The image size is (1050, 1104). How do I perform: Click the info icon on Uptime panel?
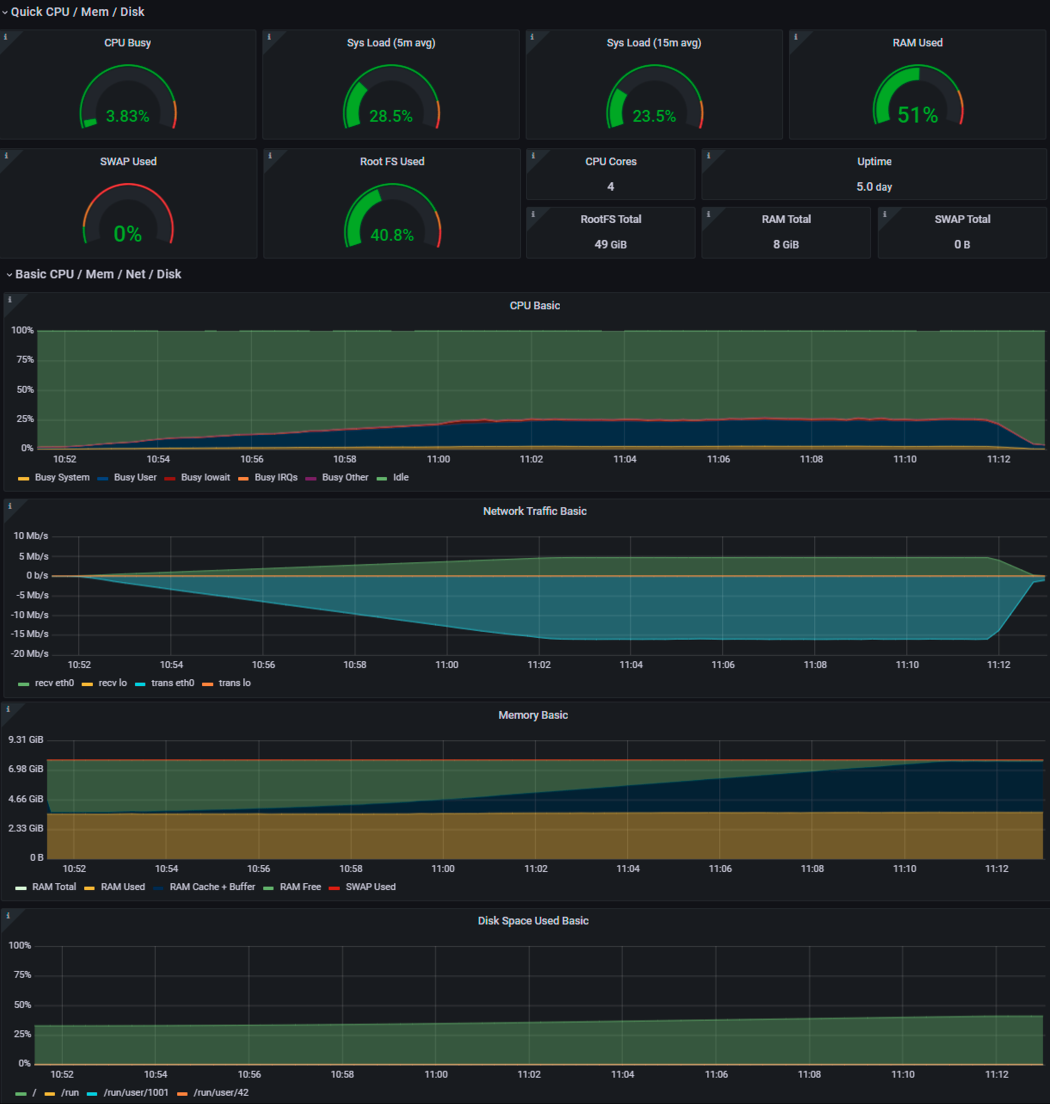click(x=708, y=155)
